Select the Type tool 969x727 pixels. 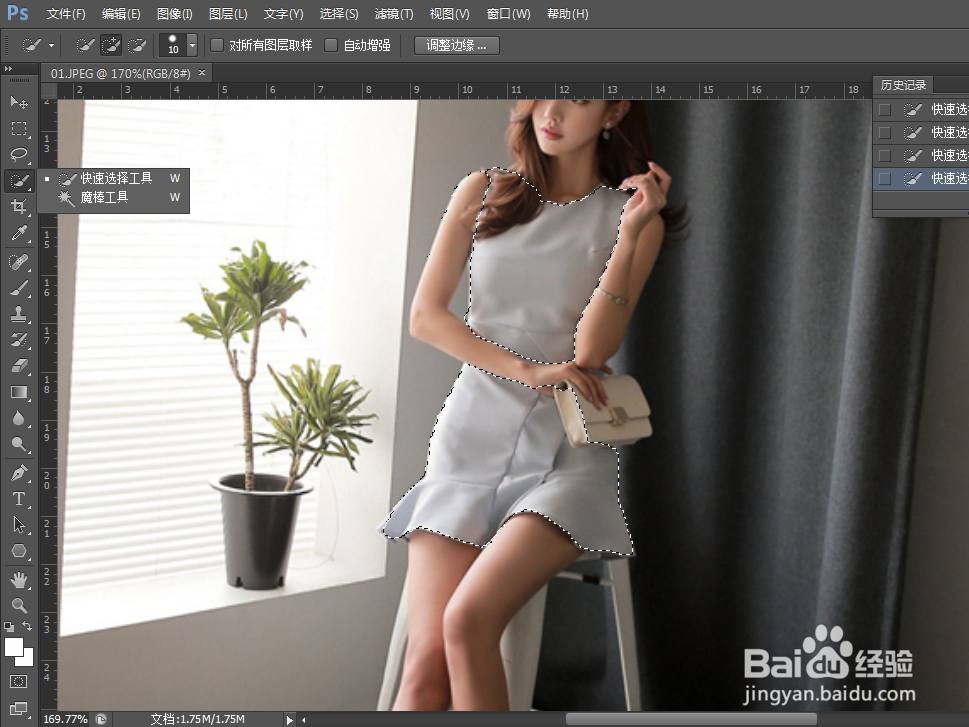(x=19, y=499)
